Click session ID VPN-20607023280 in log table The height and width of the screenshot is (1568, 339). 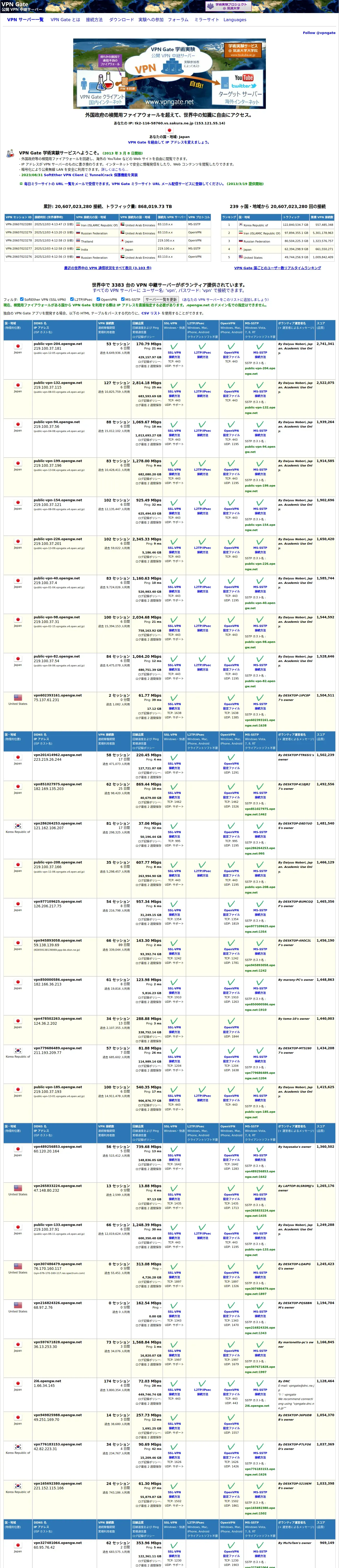point(19,224)
